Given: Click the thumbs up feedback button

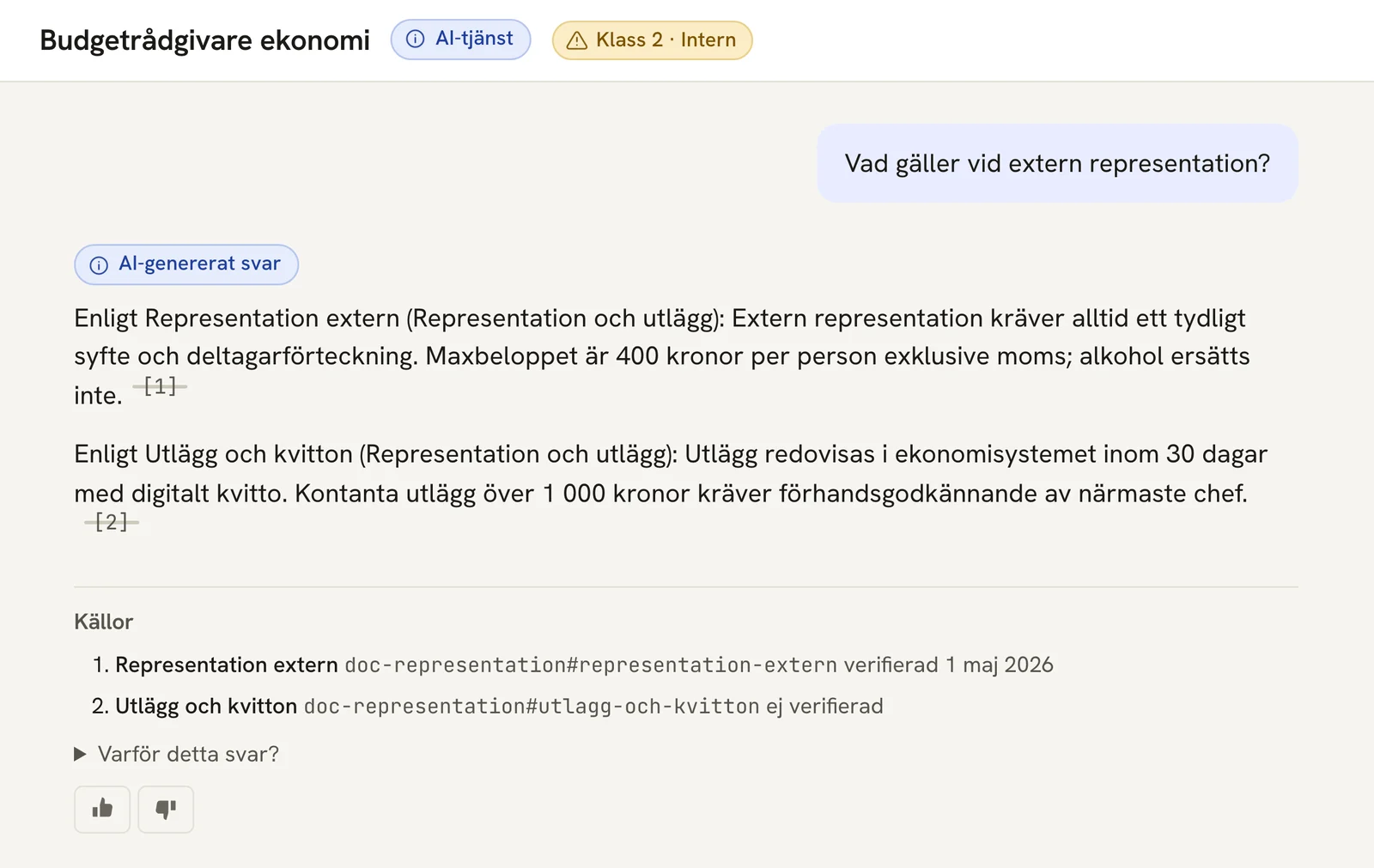Looking at the screenshot, I should [102, 809].
